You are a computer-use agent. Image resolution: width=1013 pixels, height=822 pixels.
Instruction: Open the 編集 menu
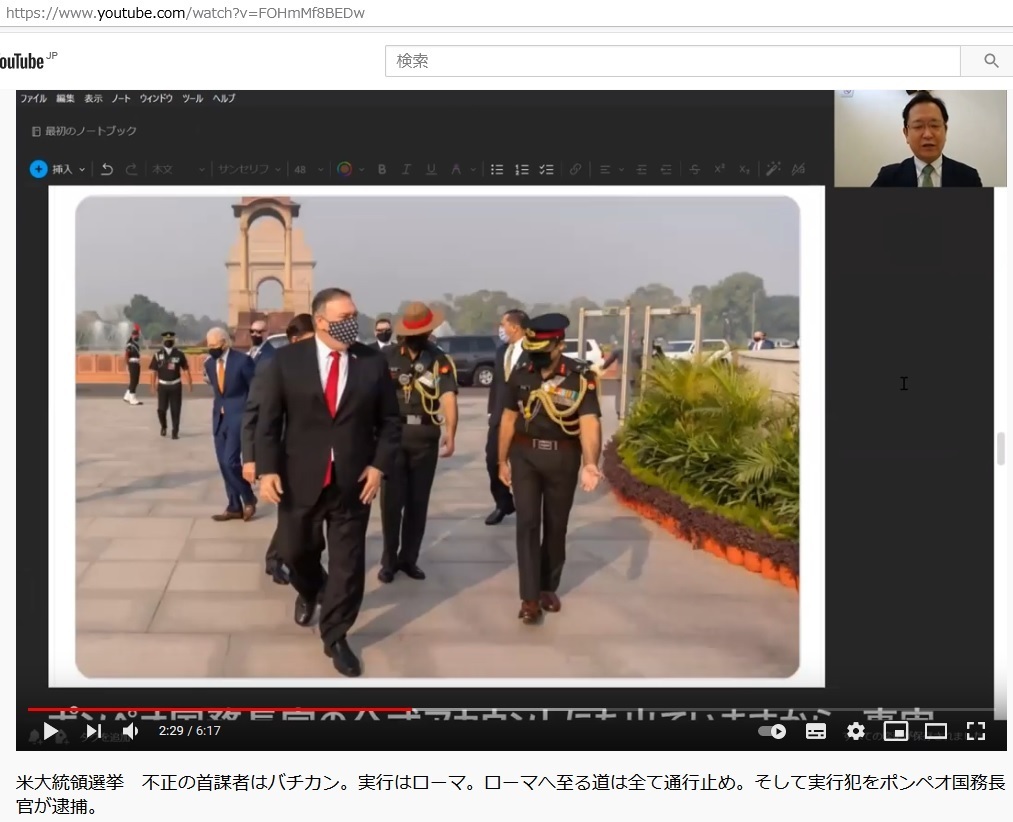pyautogui.click(x=65, y=98)
